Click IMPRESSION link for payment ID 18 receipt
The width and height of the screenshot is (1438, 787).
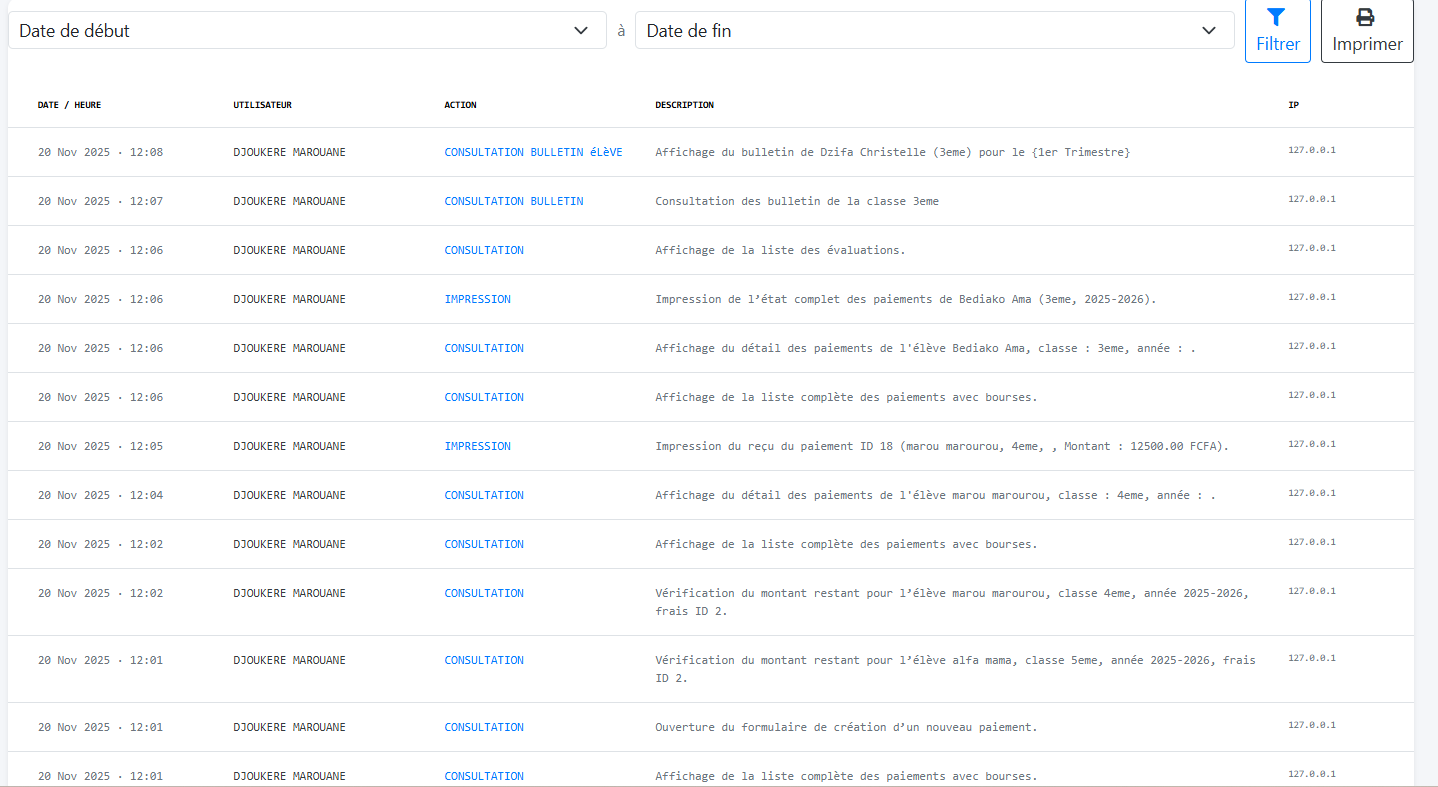point(477,446)
